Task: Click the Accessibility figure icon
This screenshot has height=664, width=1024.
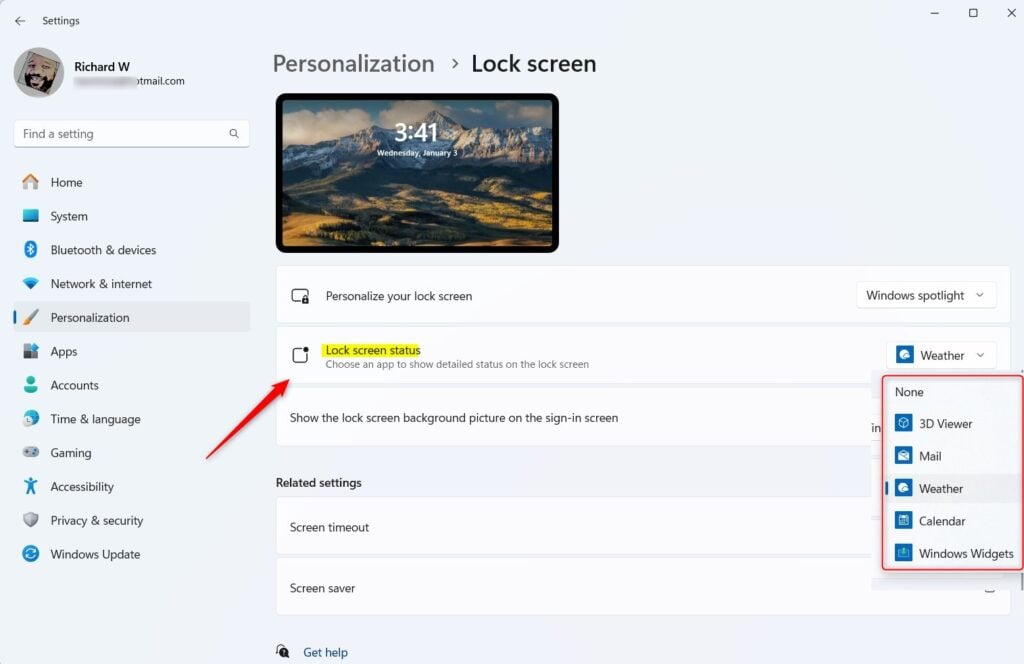Action: coord(31,486)
